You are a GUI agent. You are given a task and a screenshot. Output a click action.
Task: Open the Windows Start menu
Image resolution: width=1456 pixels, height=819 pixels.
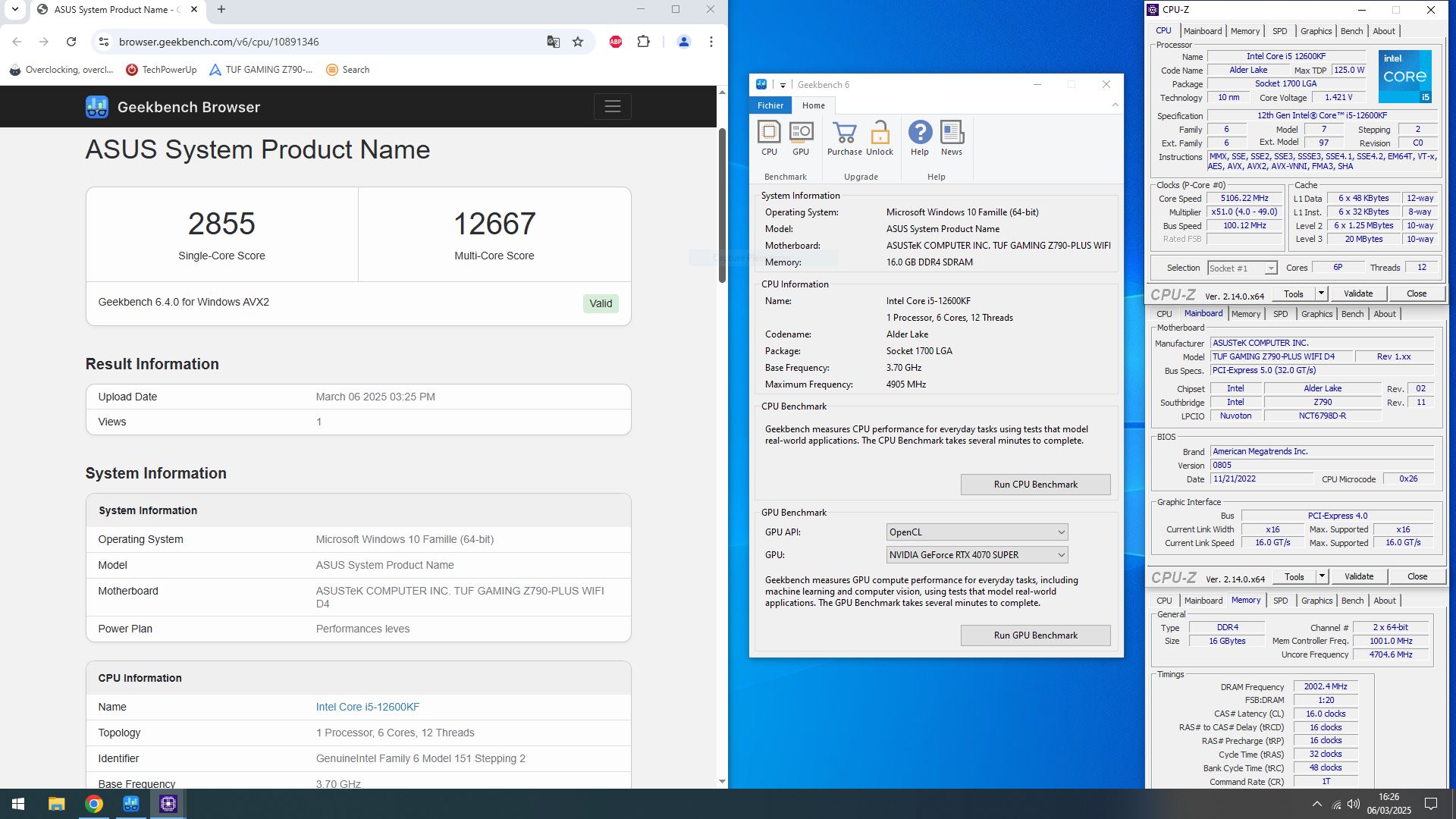tap(18, 804)
